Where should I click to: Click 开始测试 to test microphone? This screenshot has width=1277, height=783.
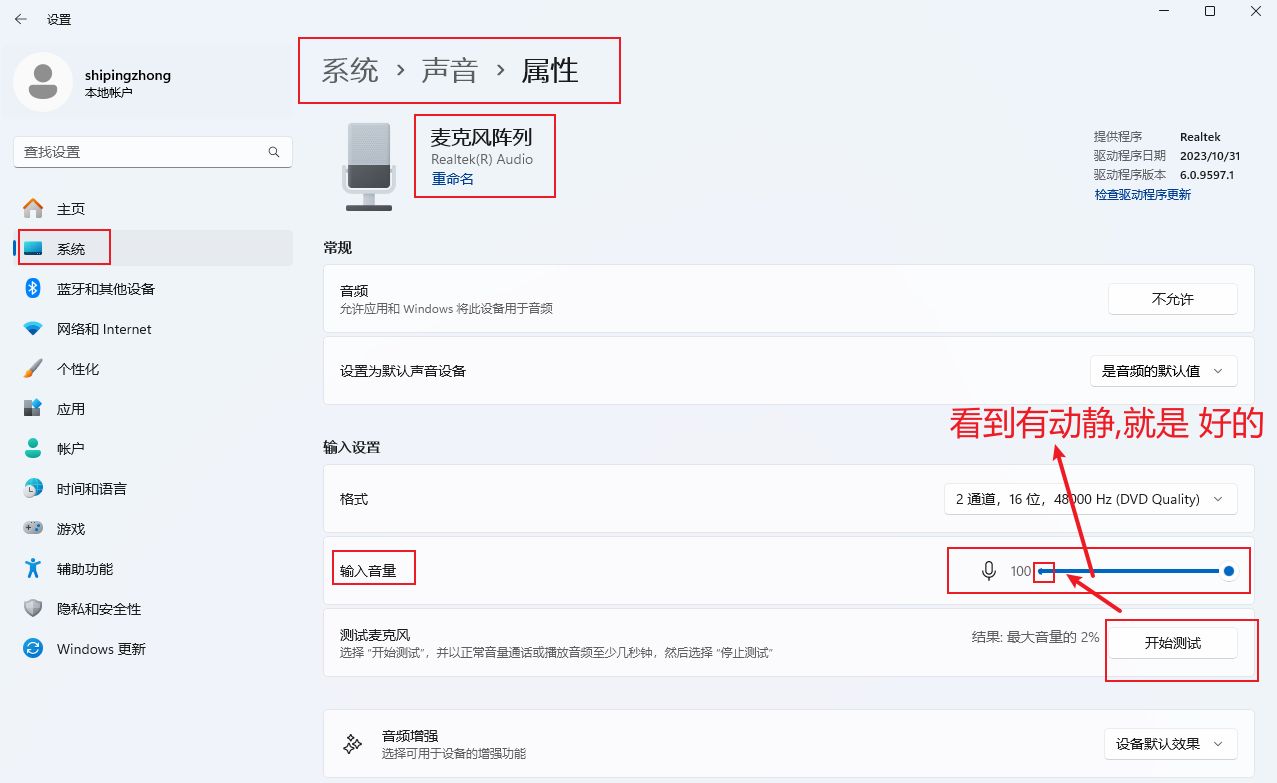point(1172,643)
